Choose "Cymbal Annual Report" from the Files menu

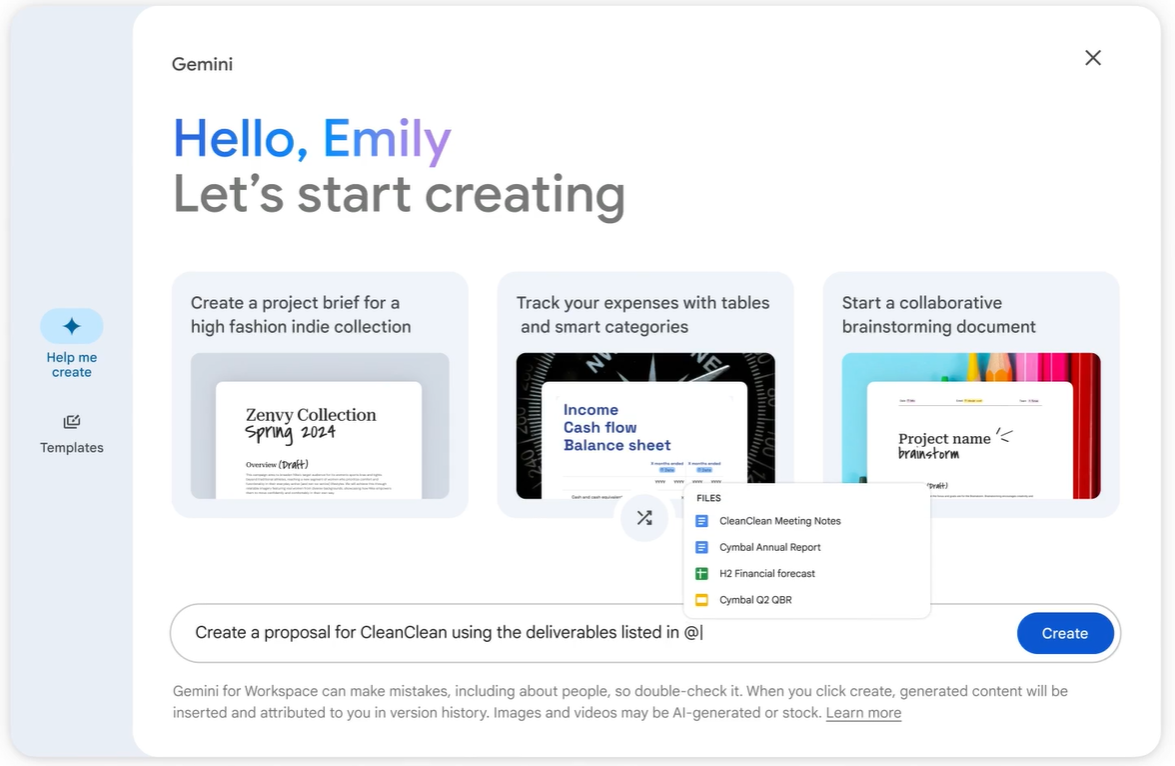click(770, 547)
